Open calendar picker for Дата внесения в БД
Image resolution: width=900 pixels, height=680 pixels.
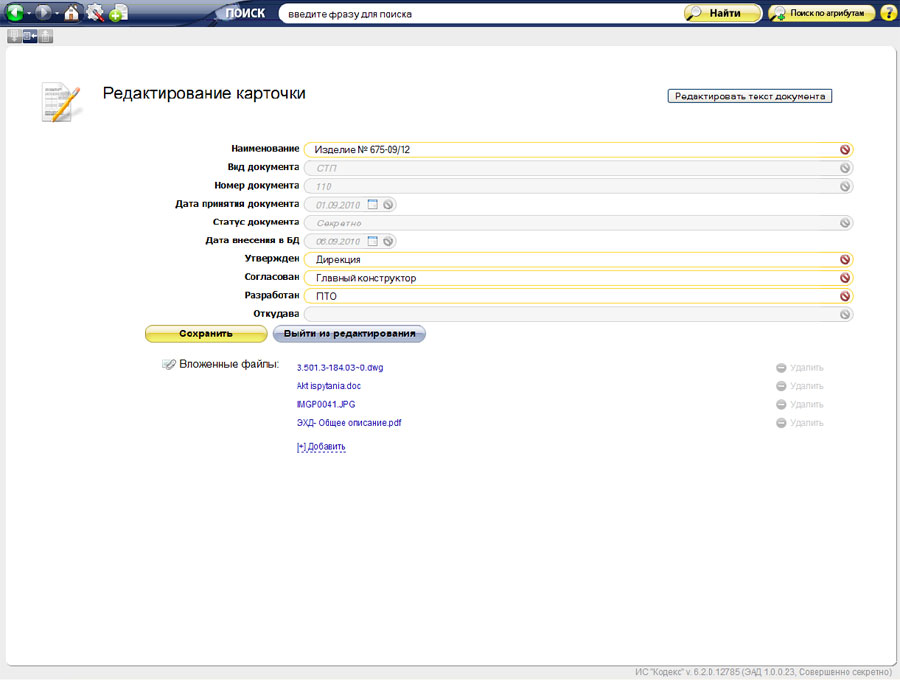point(372,241)
